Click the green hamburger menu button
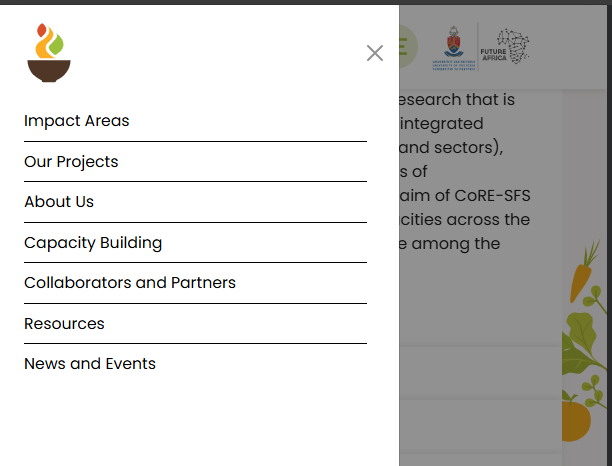612x466 pixels. 405,47
